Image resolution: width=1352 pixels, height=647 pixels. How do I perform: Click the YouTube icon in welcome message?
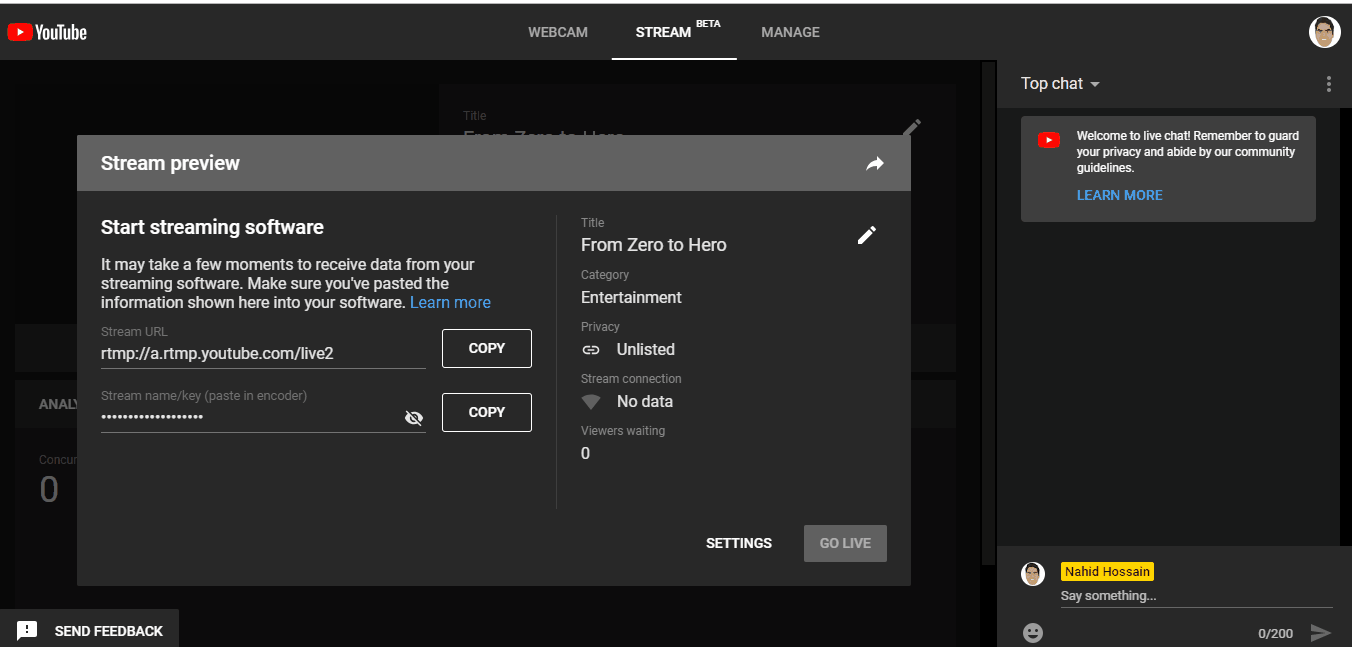point(1049,140)
